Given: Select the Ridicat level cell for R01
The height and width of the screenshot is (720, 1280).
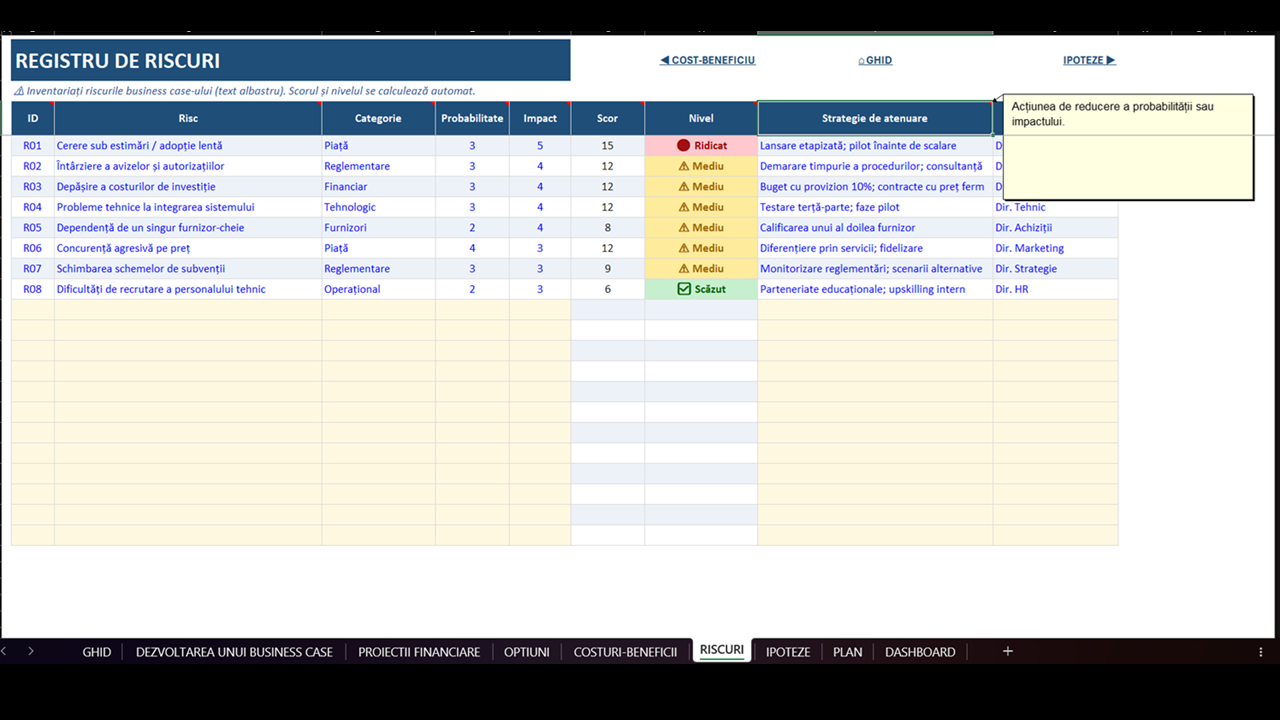Looking at the screenshot, I should pyautogui.click(x=701, y=146).
